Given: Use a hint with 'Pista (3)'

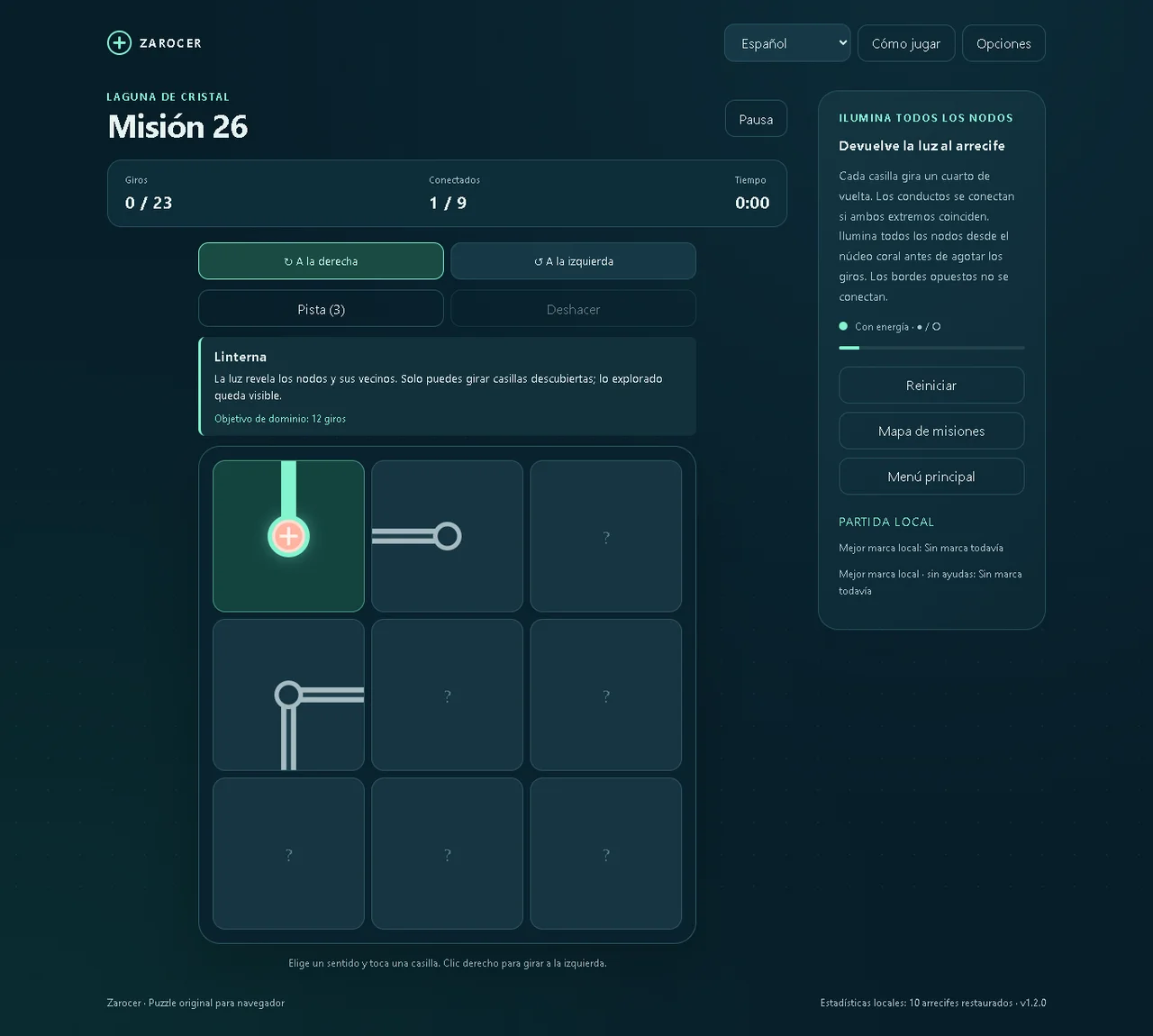Looking at the screenshot, I should (x=321, y=309).
